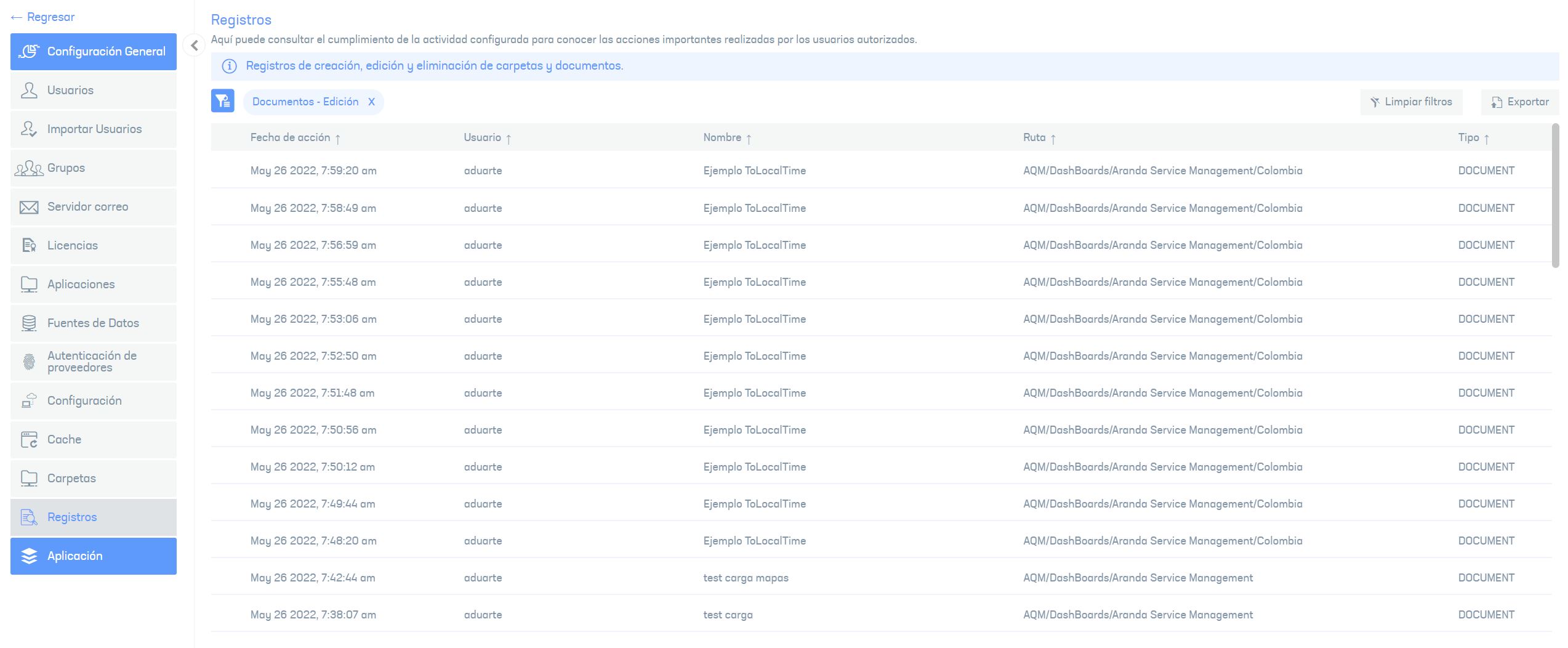Click the Licencias document icon

[x=29, y=246]
